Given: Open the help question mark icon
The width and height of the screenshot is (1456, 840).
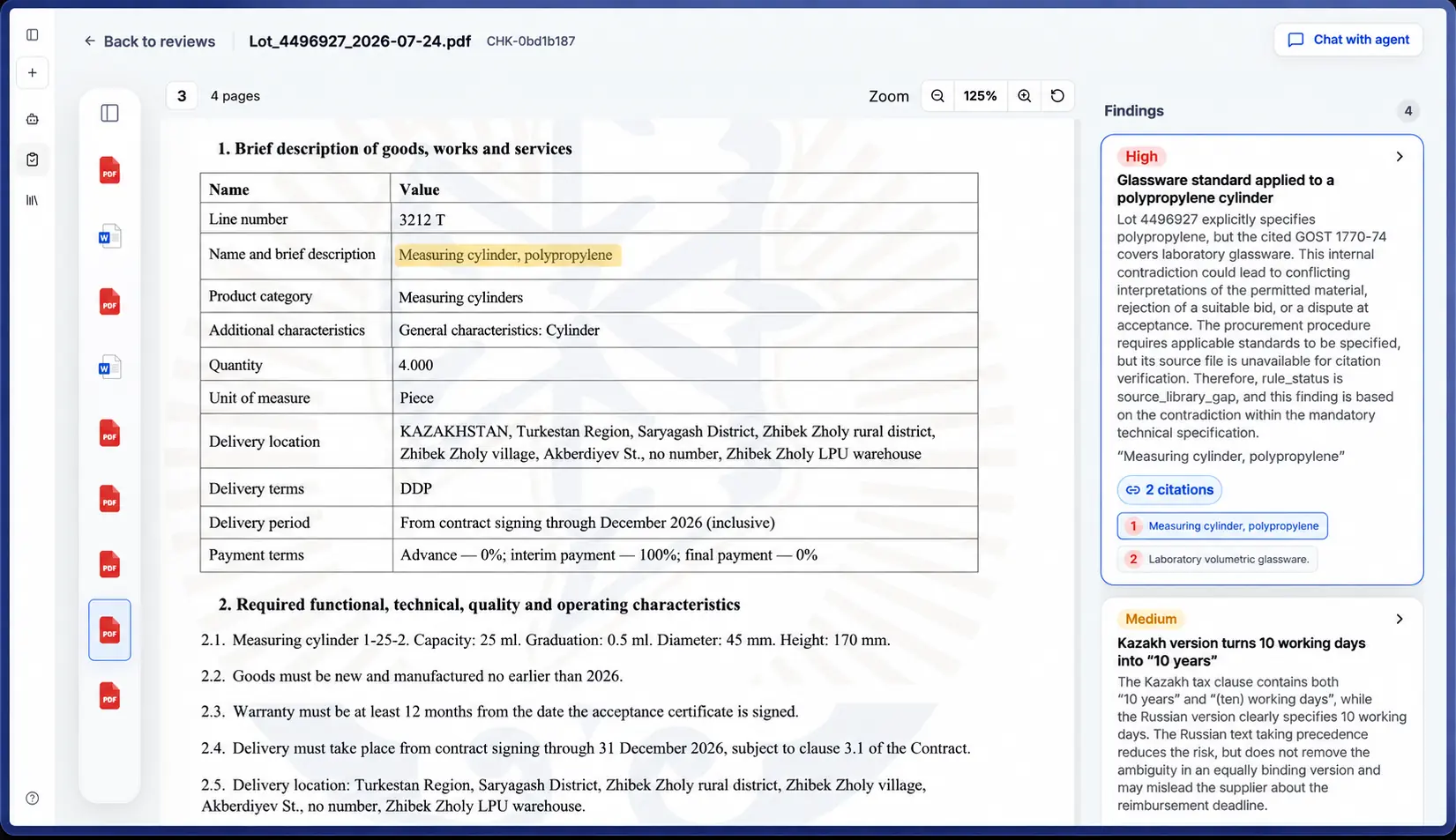Looking at the screenshot, I should (33, 799).
